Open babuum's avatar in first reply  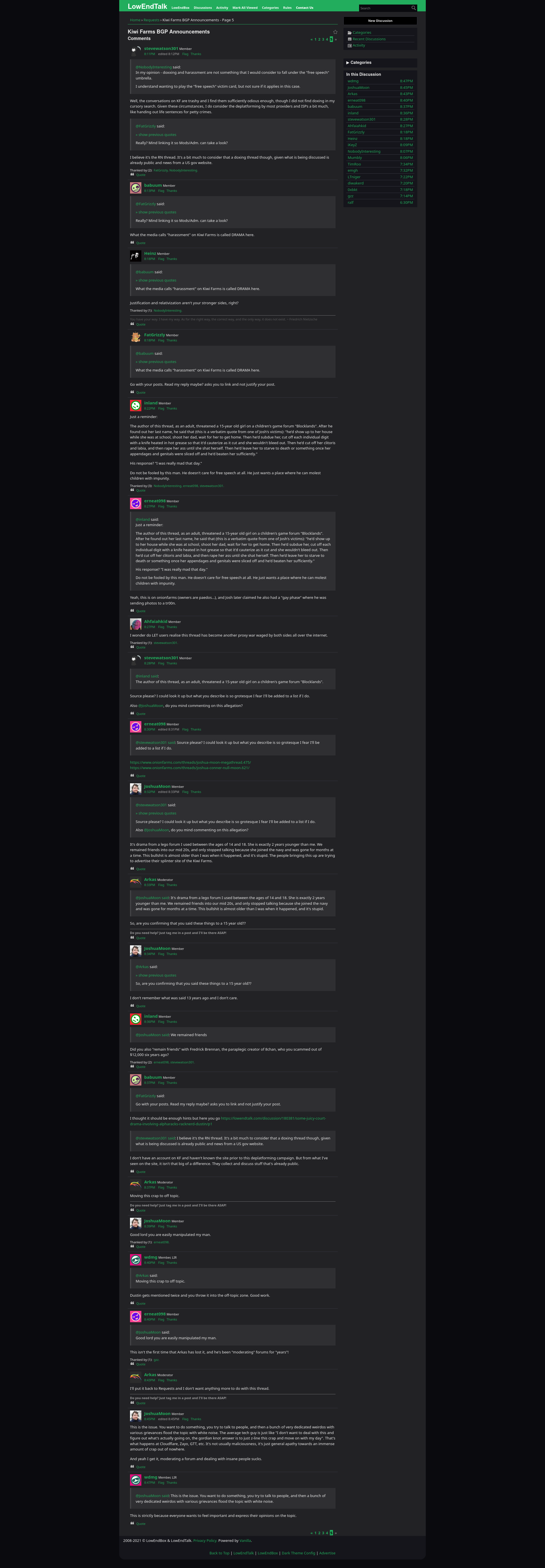point(136,188)
